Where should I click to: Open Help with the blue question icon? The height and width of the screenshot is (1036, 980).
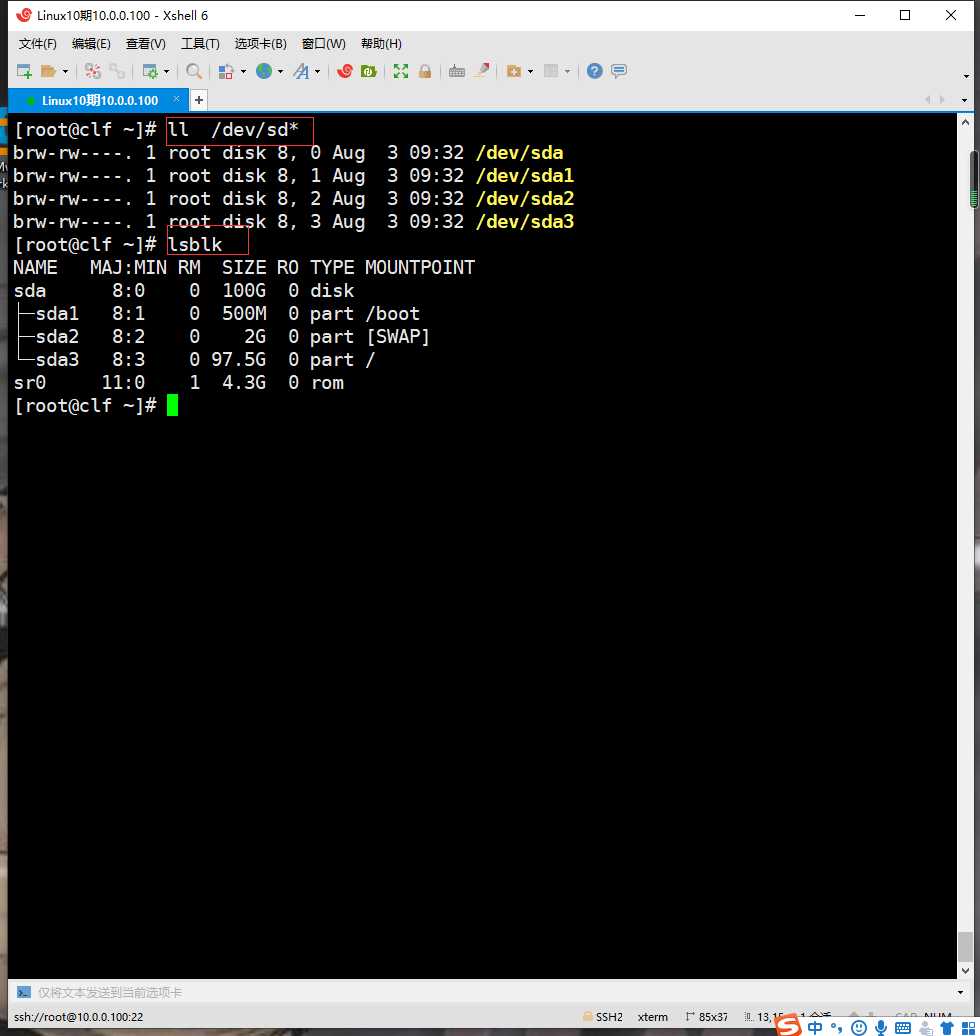[x=595, y=71]
